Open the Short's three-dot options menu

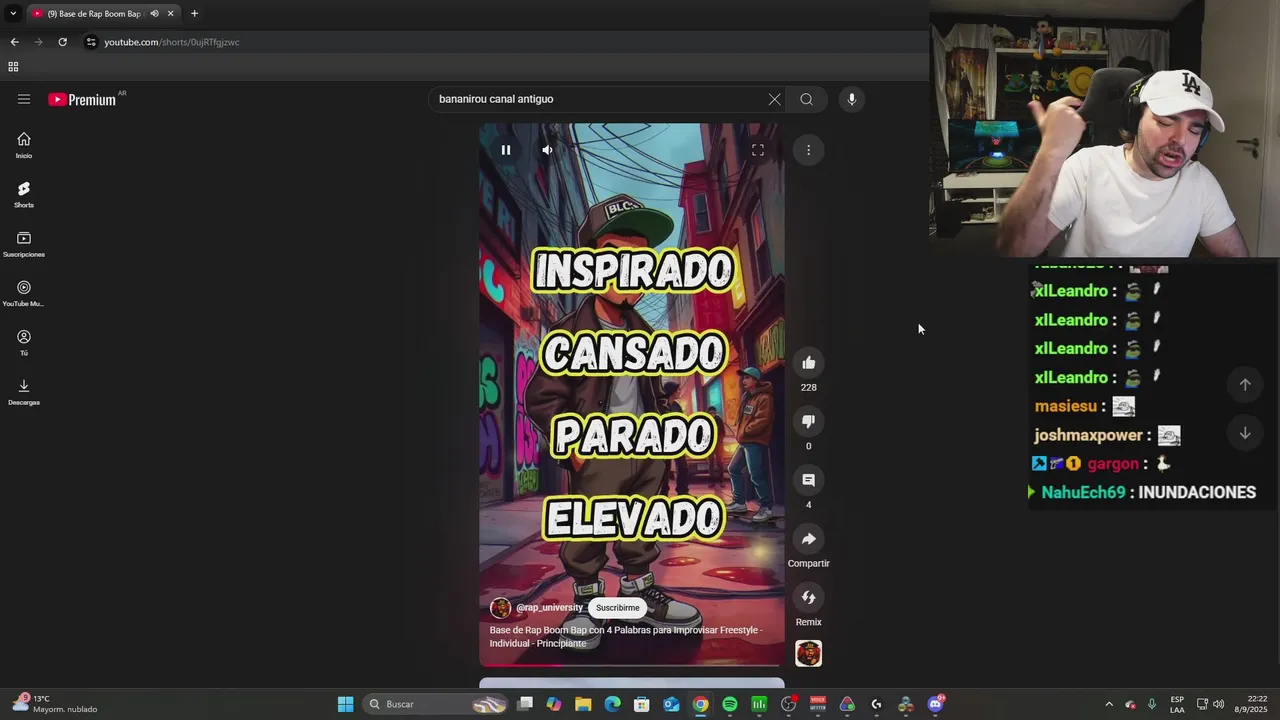[x=808, y=150]
